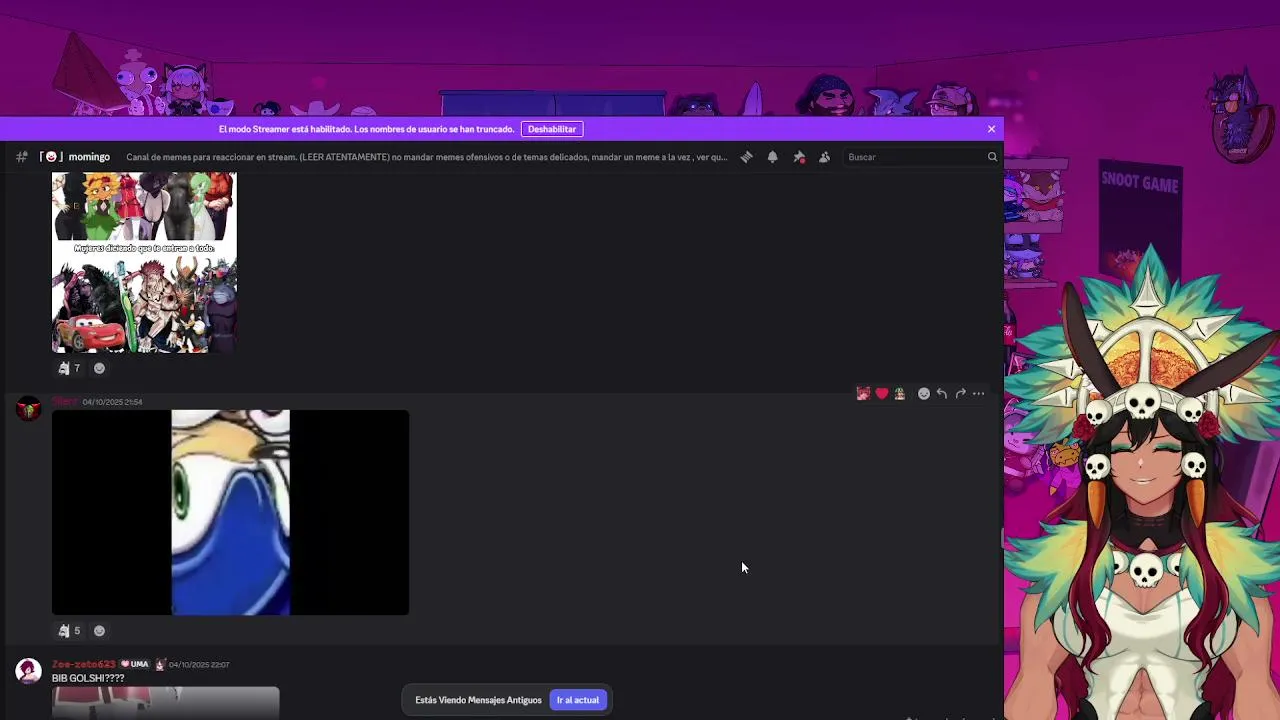Click the UMA server tag badge
The width and height of the screenshot is (1280, 720).
click(x=134, y=664)
